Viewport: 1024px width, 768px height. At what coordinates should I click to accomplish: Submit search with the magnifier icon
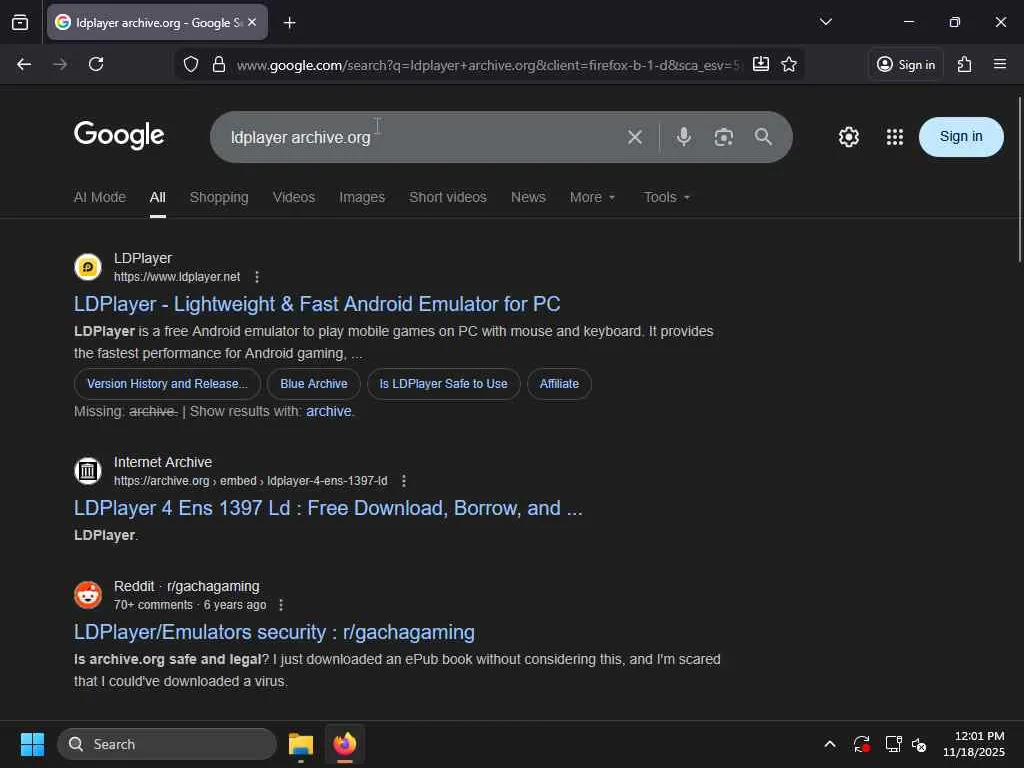point(763,136)
